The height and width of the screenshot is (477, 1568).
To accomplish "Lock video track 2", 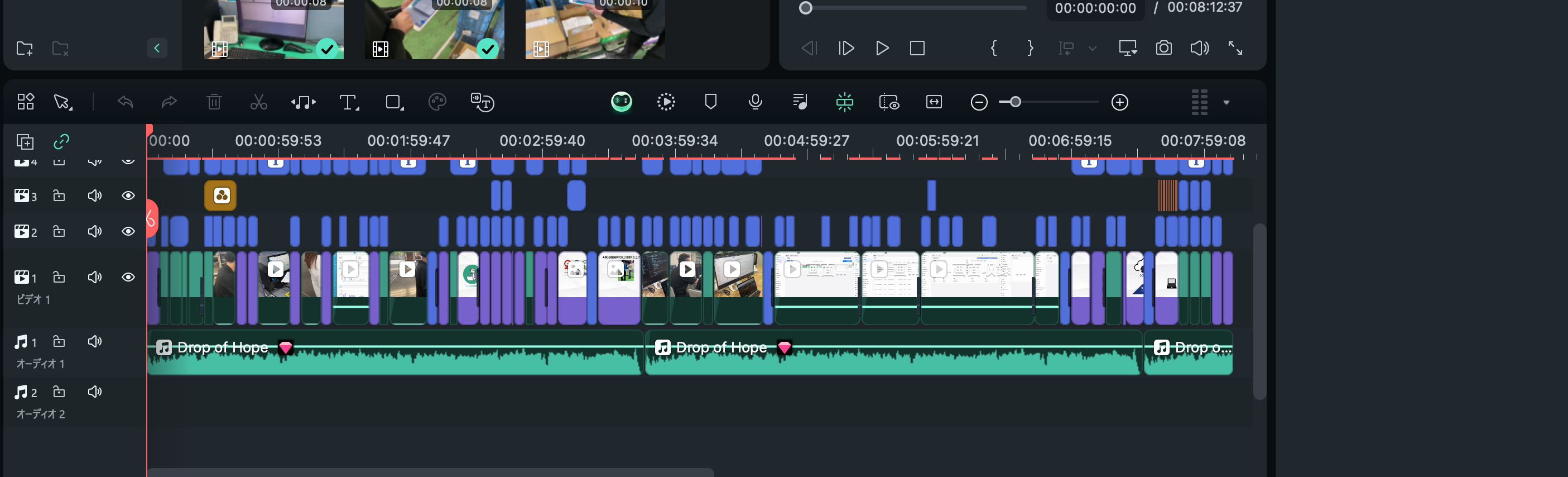I will 59,231.
